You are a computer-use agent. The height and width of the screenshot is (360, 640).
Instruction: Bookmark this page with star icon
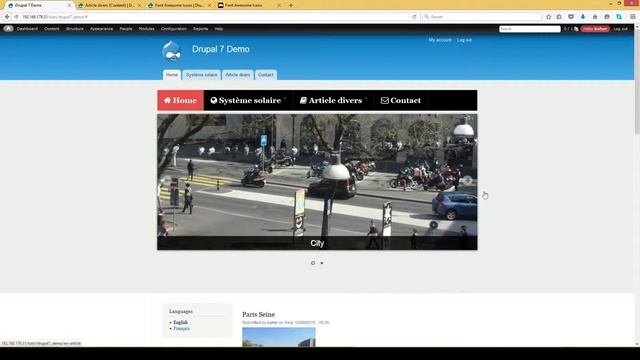pos(549,17)
